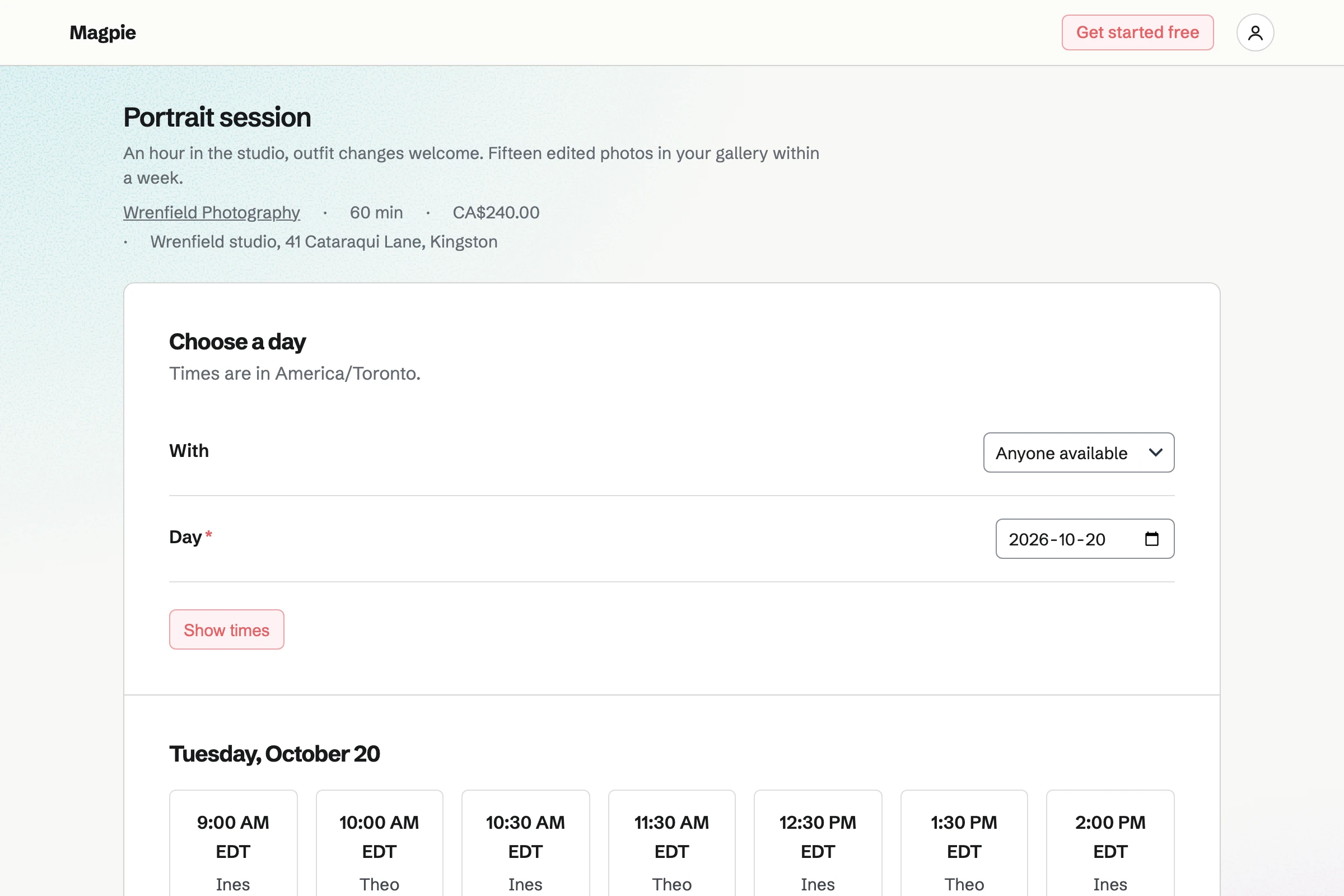Click the studio address text line
This screenshot has height=896, width=1344.
(x=324, y=242)
